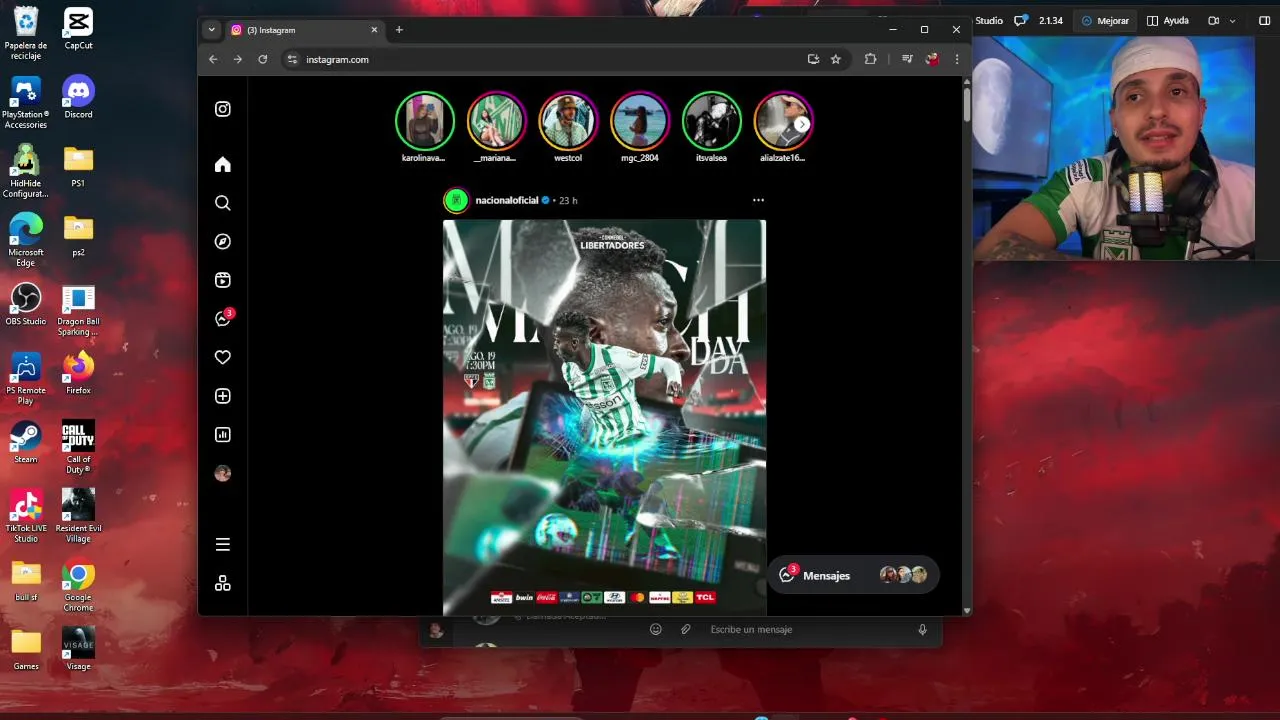Open TikTok LIVE Studio desktop shortcut
Viewport: 1280px width, 720px height.
(x=26, y=516)
